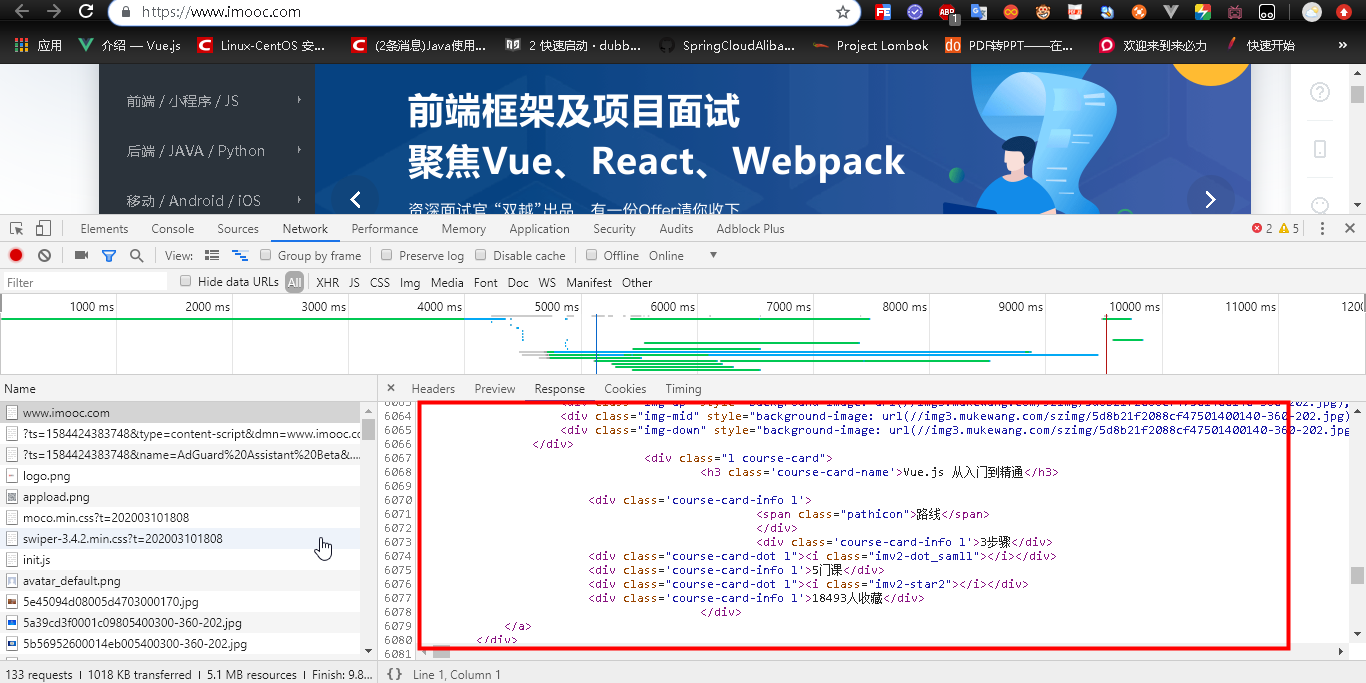Select the All filter type
Image resolution: width=1366 pixels, height=683 pixels.
(294, 283)
